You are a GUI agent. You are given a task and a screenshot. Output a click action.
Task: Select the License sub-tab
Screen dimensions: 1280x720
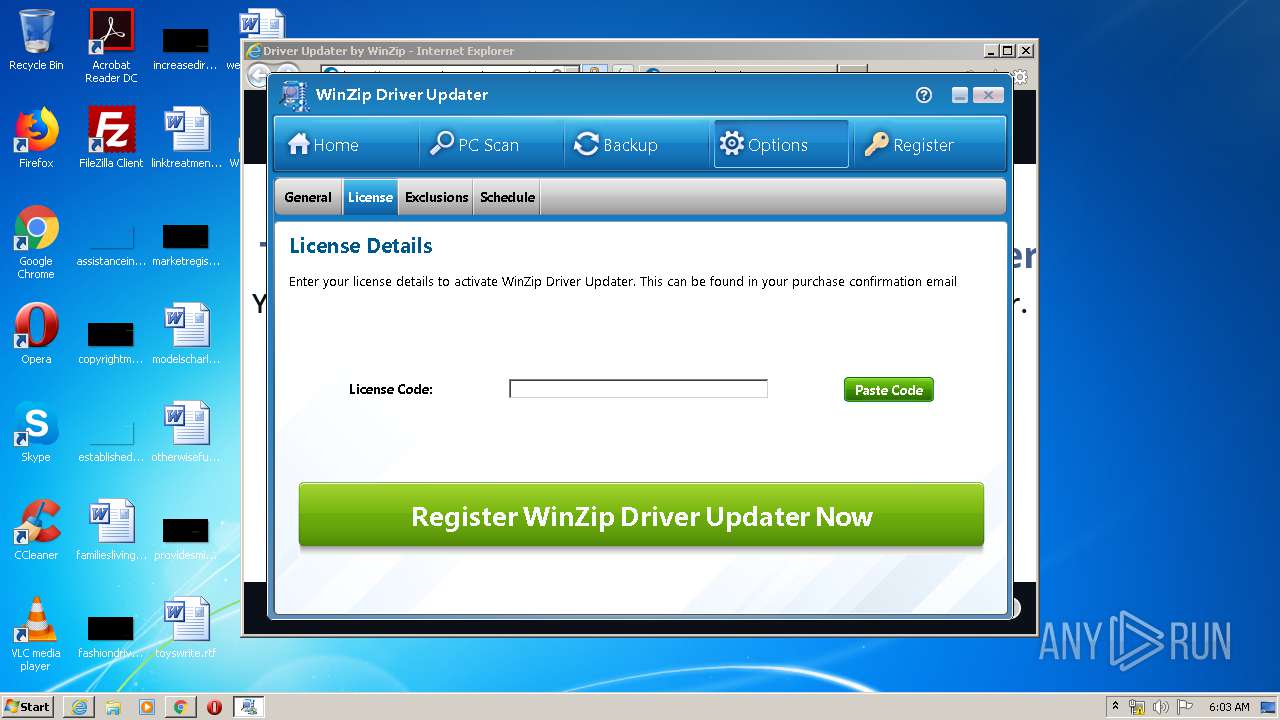coord(370,197)
